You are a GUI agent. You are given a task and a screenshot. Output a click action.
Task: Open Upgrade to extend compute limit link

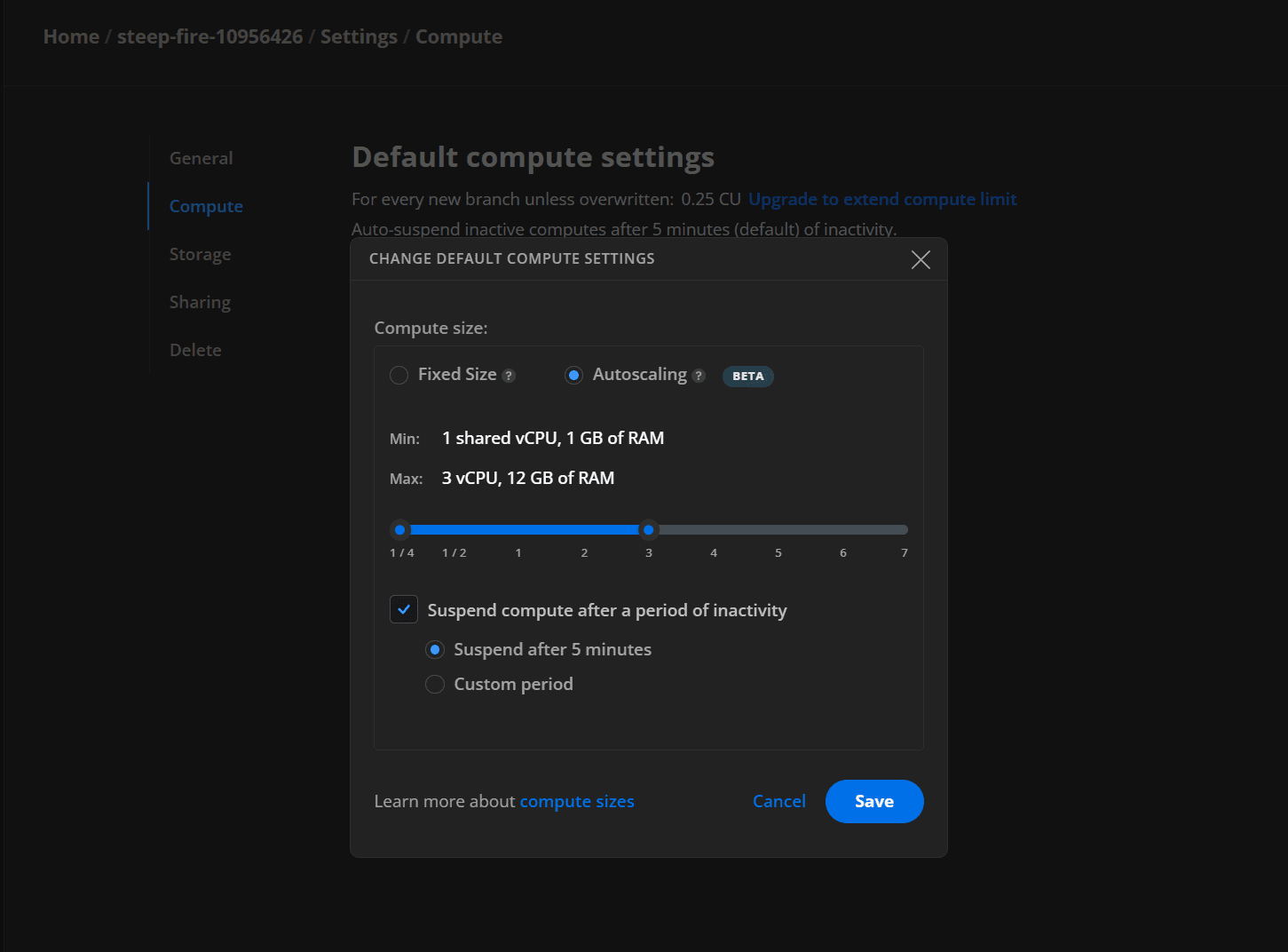coord(882,200)
